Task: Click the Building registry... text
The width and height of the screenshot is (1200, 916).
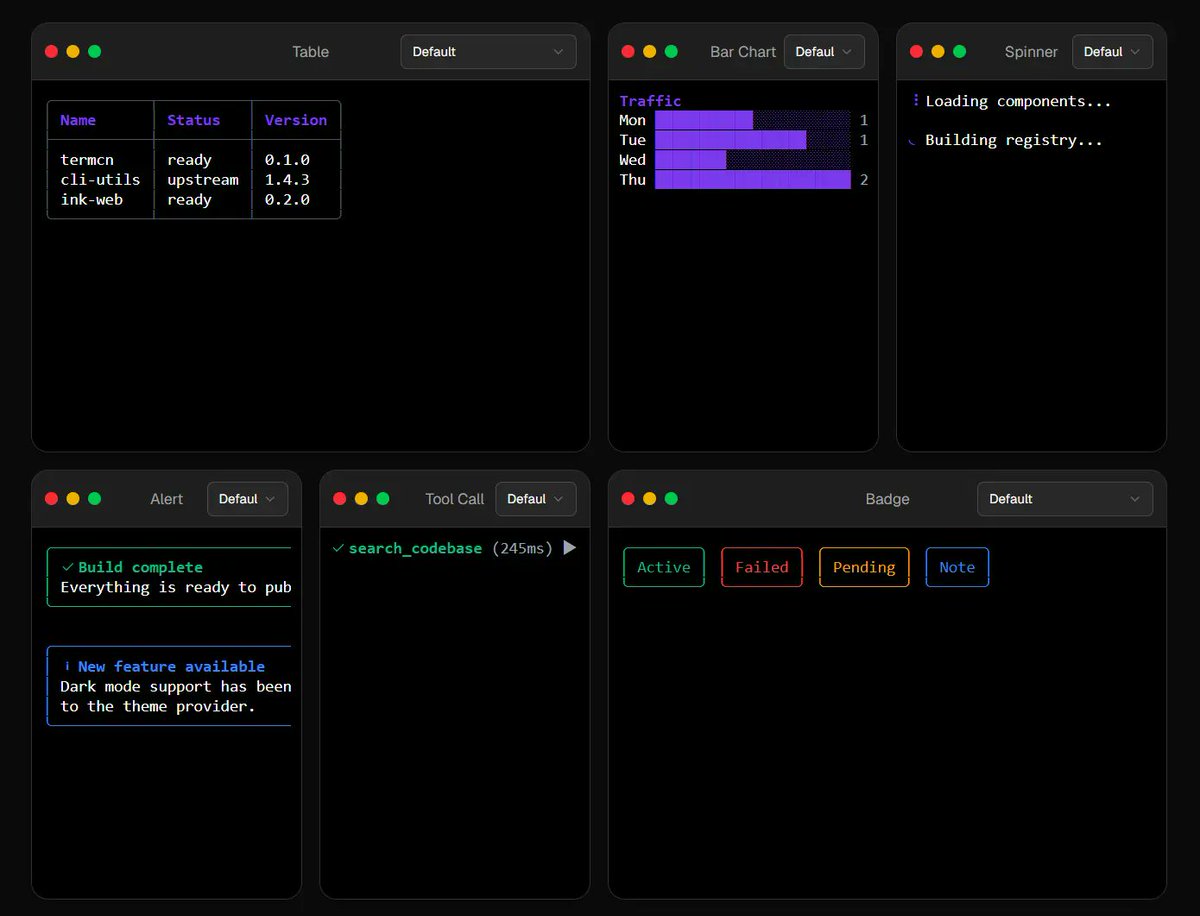Action: click(1014, 140)
